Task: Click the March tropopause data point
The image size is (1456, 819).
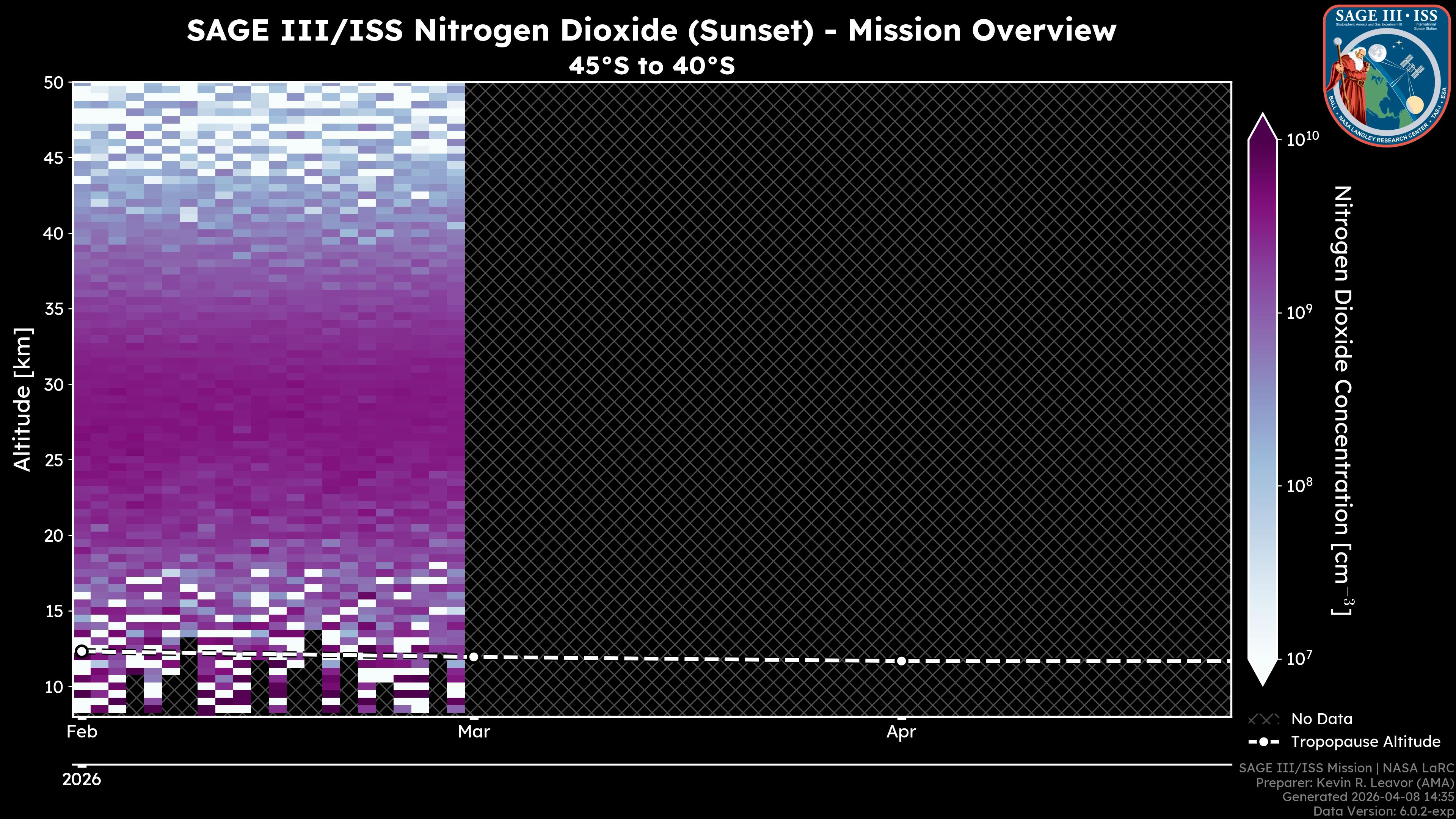Action: click(474, 657)
